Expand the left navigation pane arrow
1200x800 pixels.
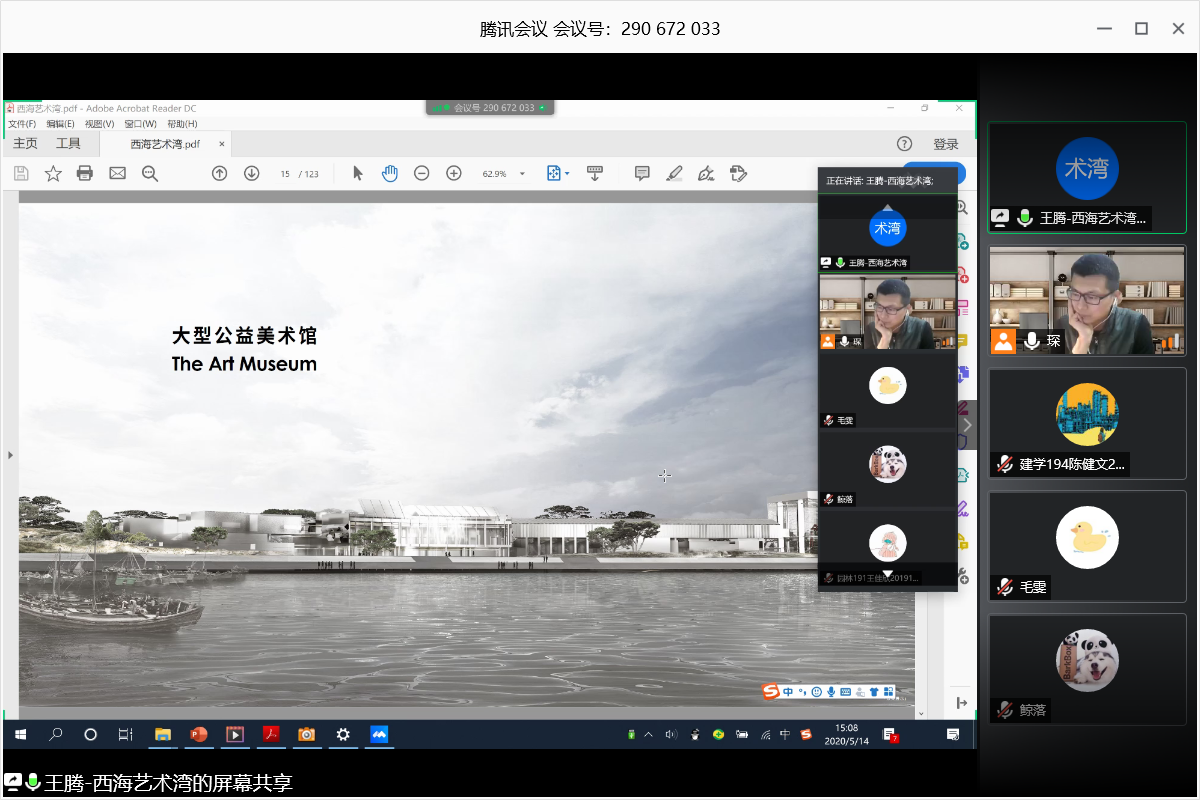tap(11, 455)
